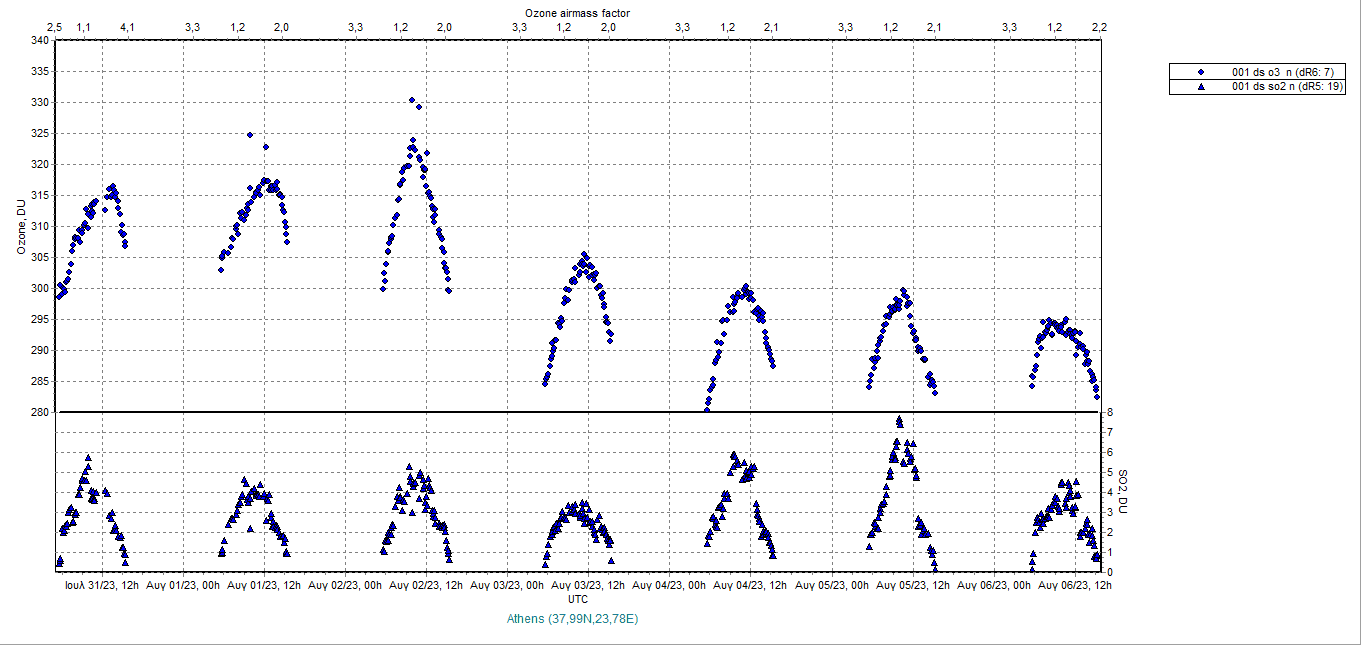Click the diamond marker icon in the legend
Image resolution: width=1361 pixels, height=645 pixels.
(x=1201, y=72)
